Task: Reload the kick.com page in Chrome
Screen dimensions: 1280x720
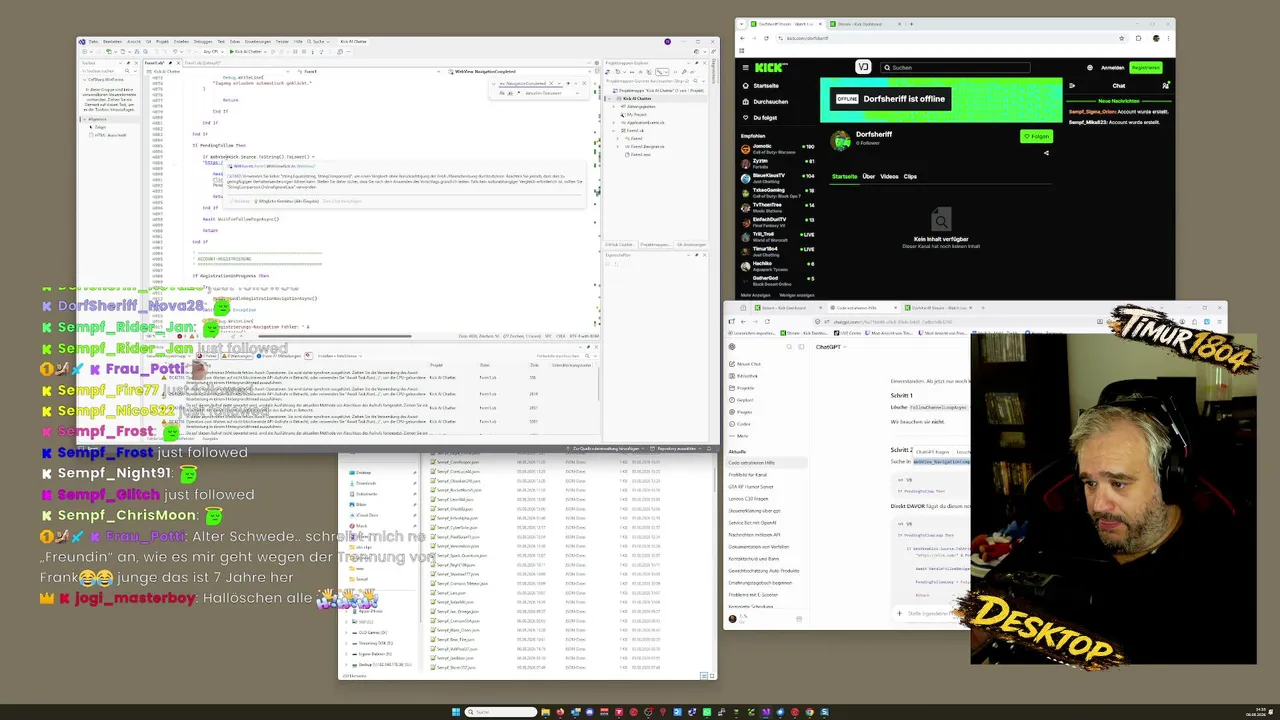Action: click(766, 38)
